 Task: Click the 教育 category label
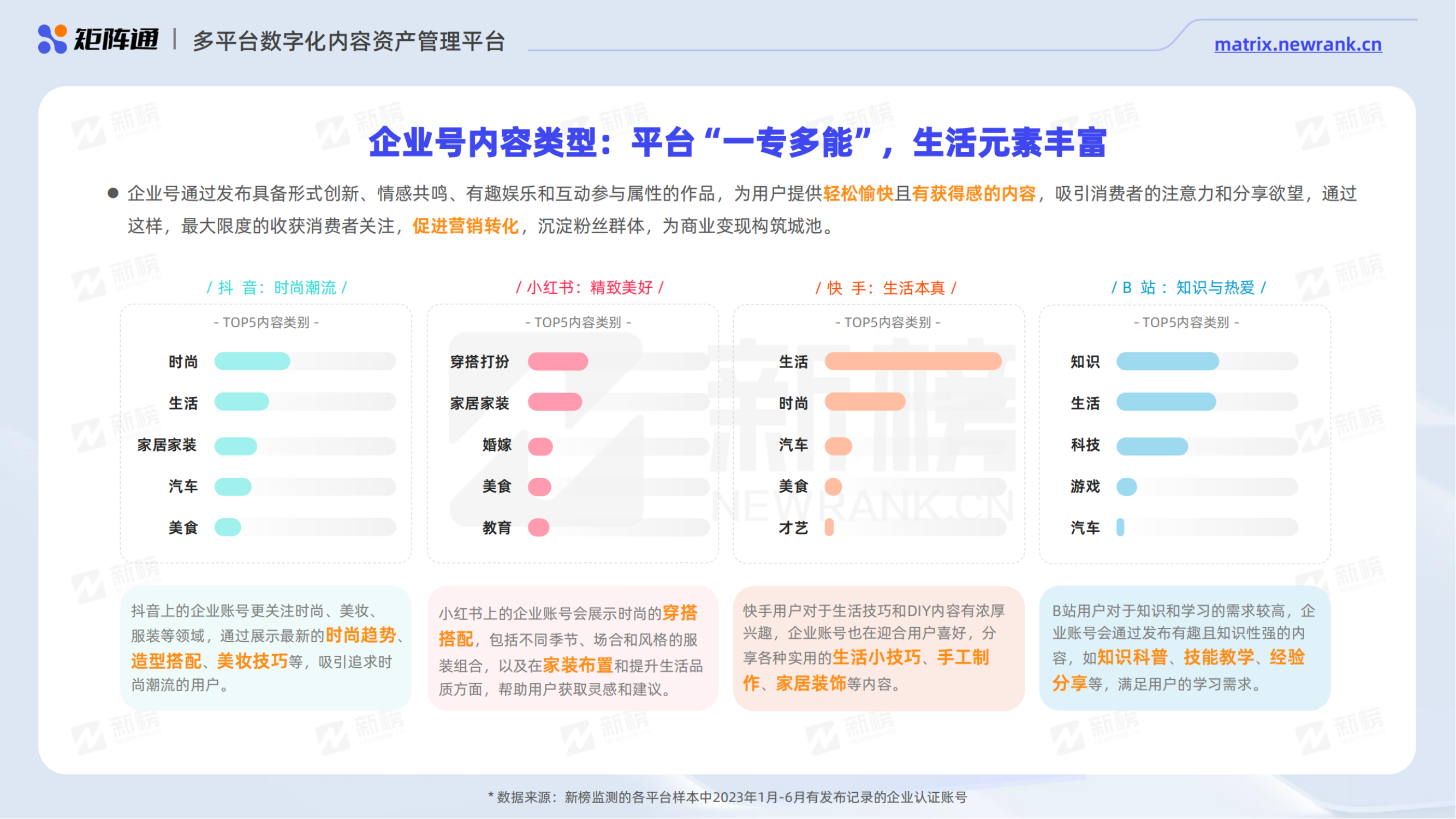coord(497,528)
